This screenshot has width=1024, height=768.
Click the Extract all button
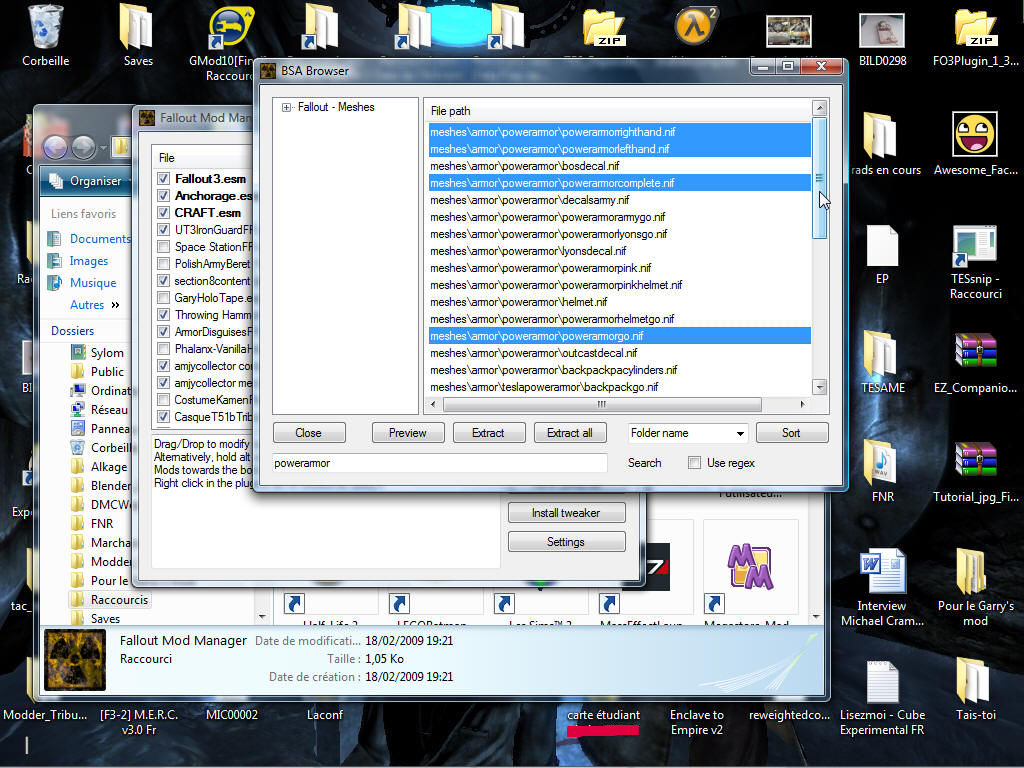pos(569,433)
